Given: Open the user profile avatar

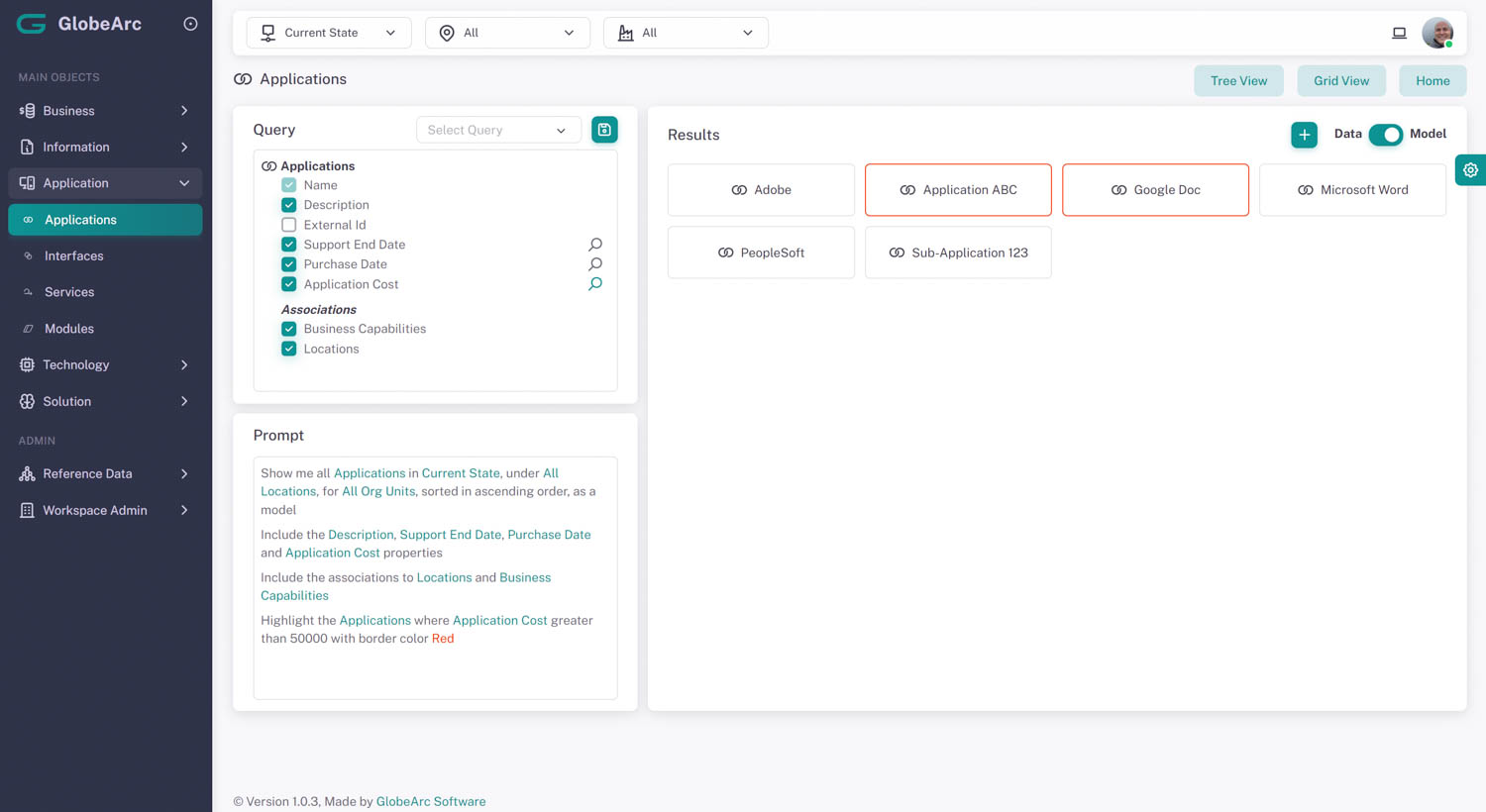Looking at the screenshot, I should pyautogui.click(x=1436, y=33).
